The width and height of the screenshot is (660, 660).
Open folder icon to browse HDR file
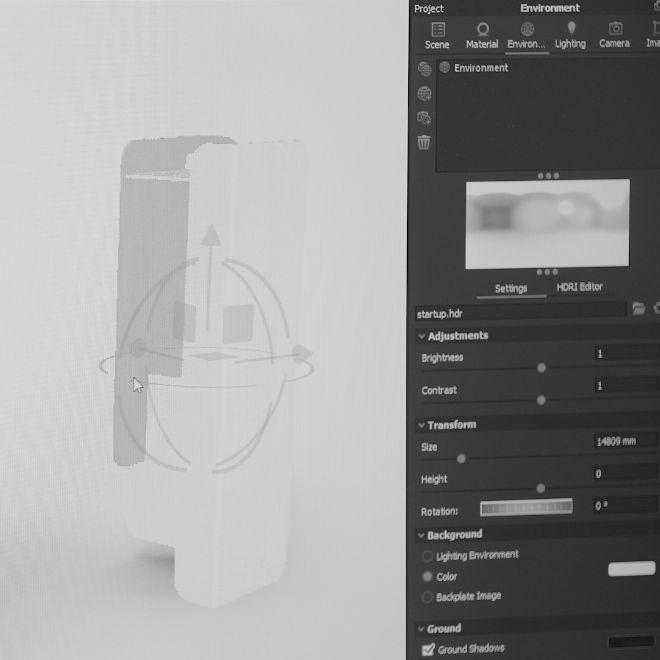tap(639, 309)
